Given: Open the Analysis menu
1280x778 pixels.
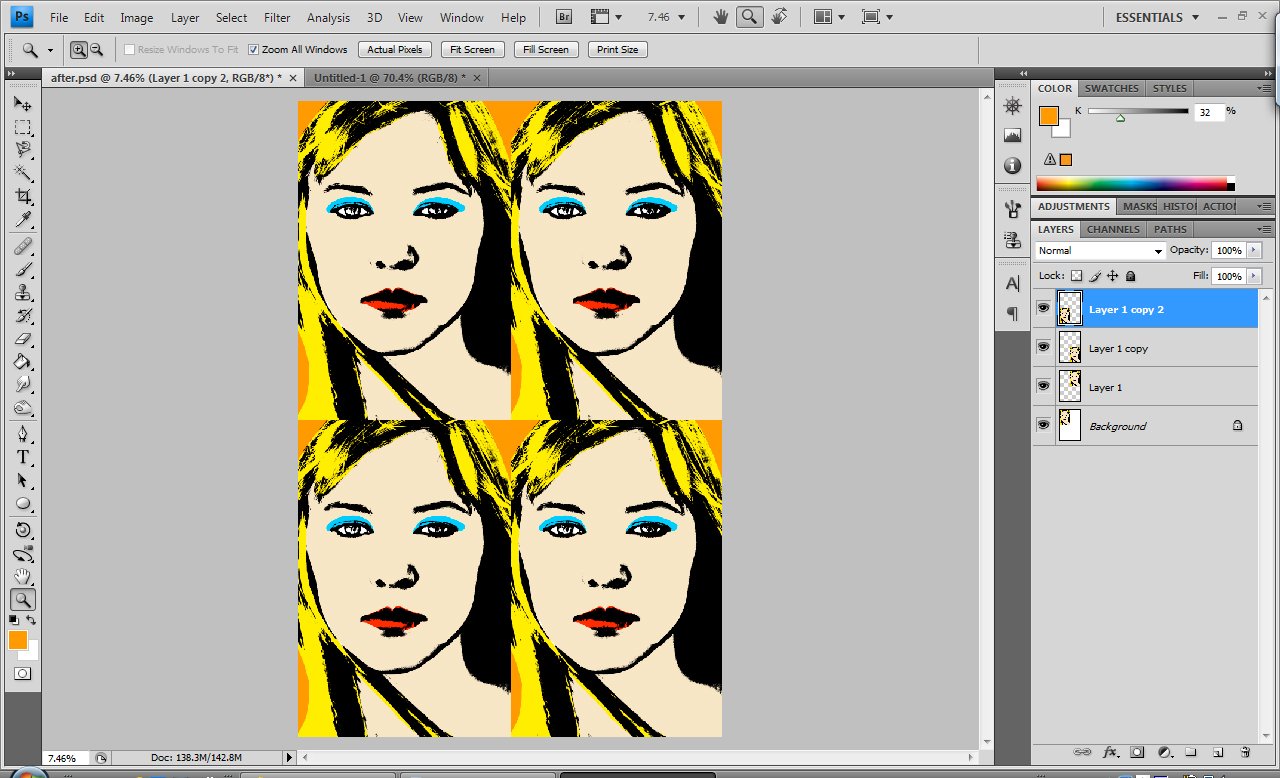Looking at the screenshot, I should click(328, 18).
